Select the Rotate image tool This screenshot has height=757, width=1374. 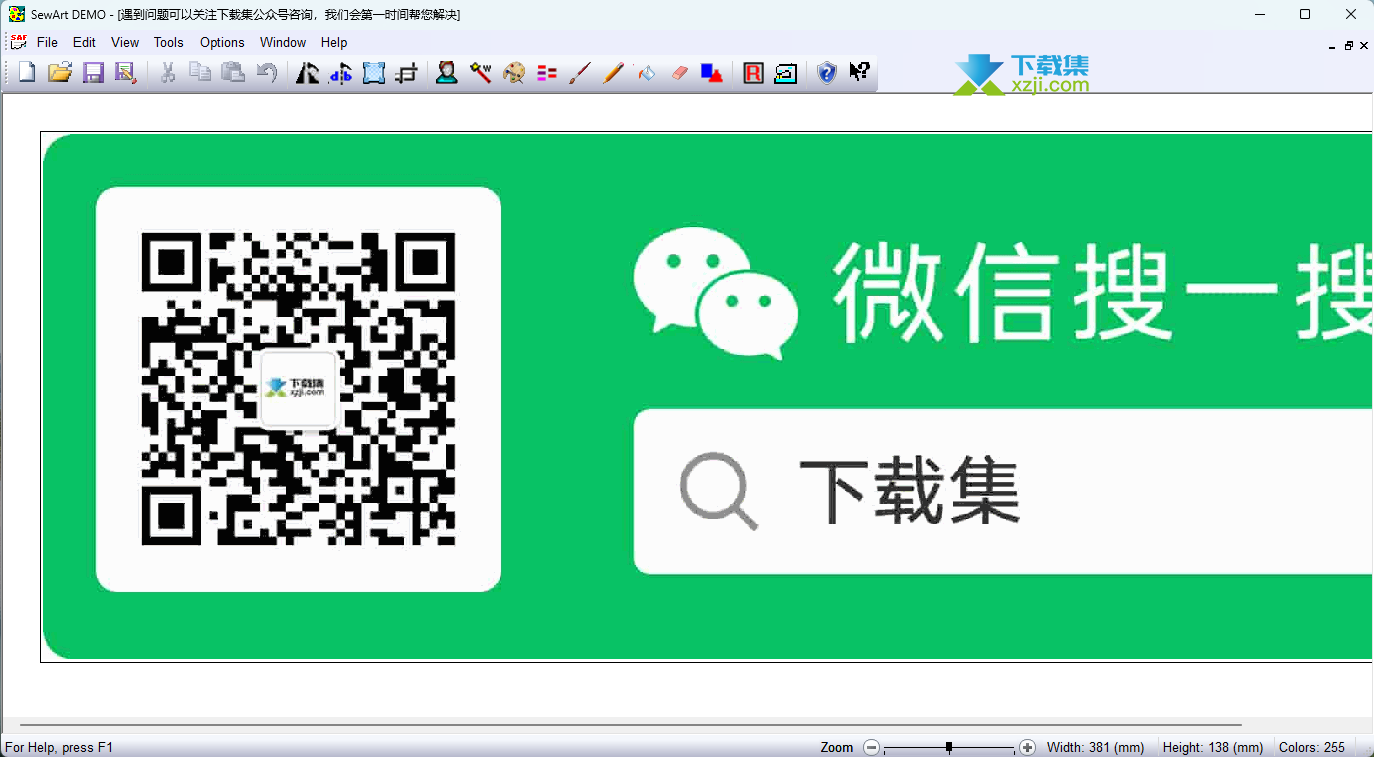pos(308,72)
